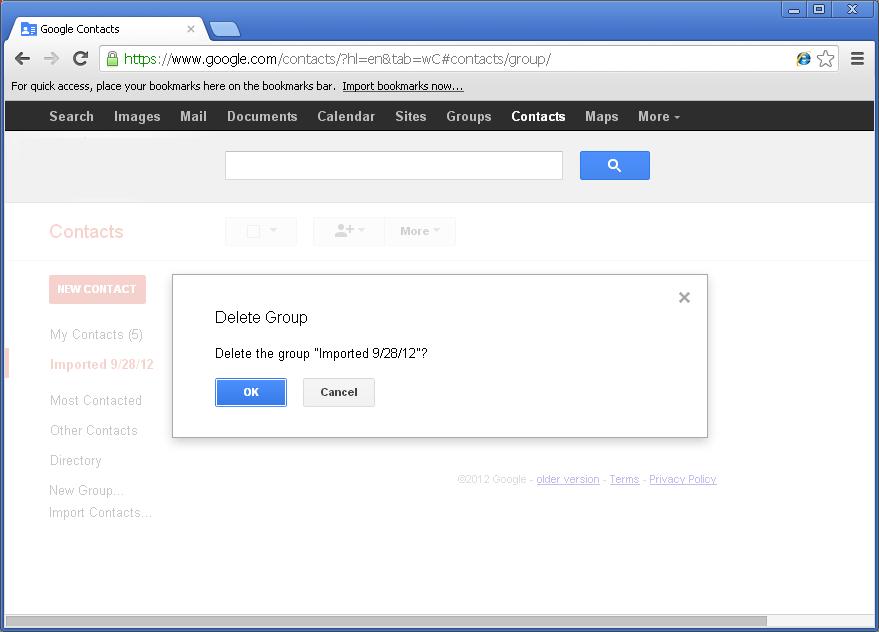Select the add-to-group person icon
The image size is (879, 632).
tap(344, 230)
